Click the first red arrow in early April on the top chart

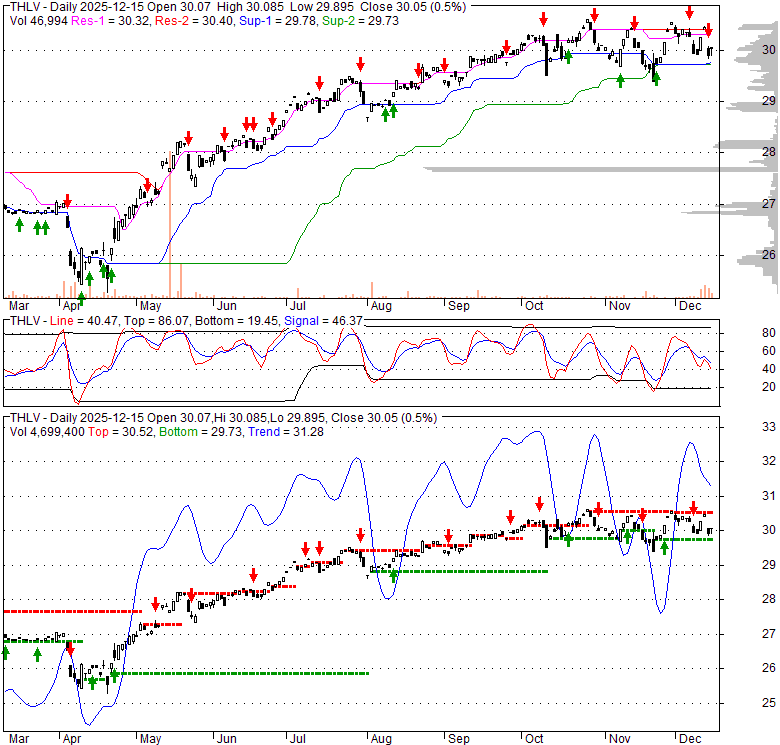click(x=67, y=200)
